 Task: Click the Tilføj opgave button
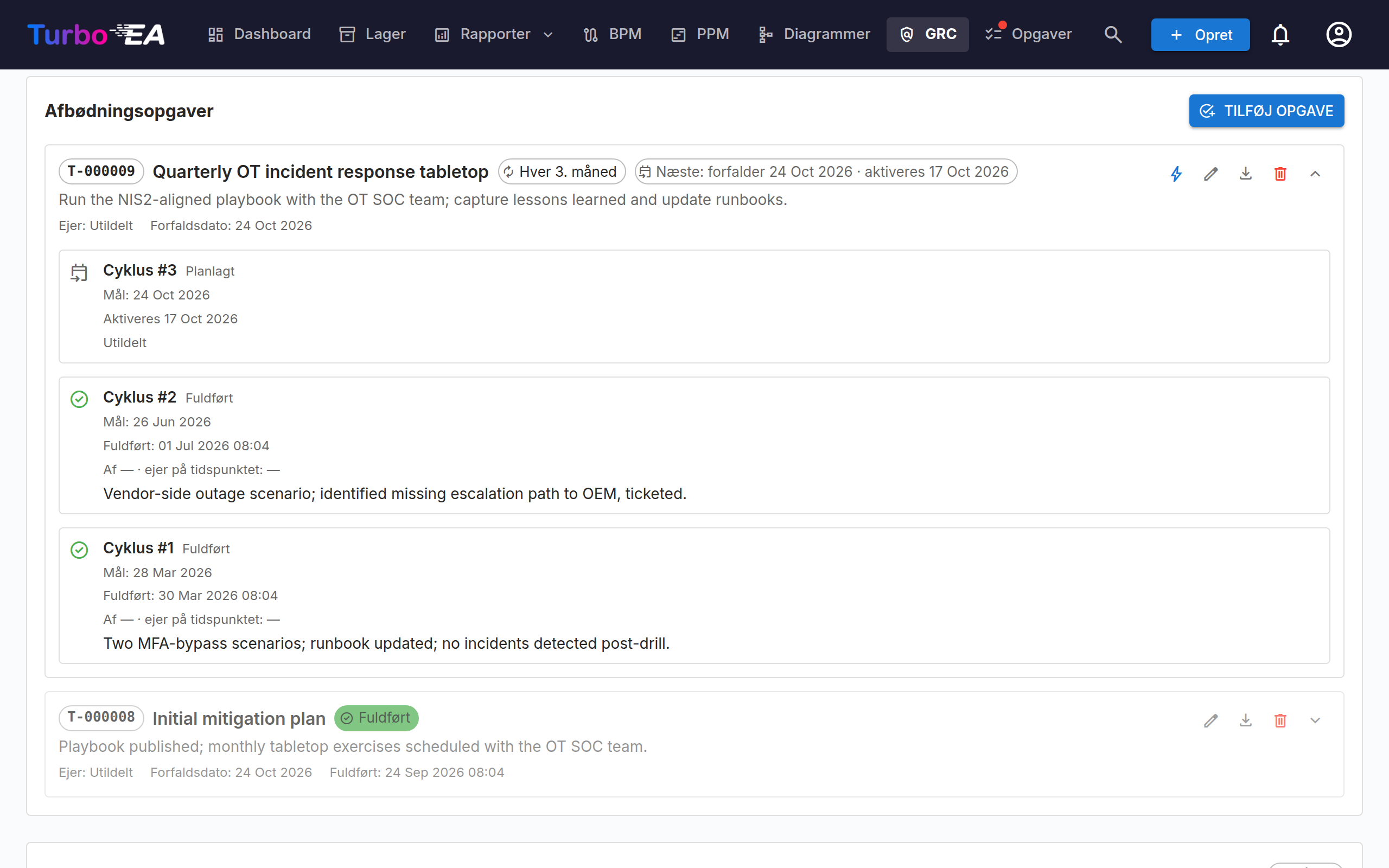pyautogui.click(x=1266, y=111)
